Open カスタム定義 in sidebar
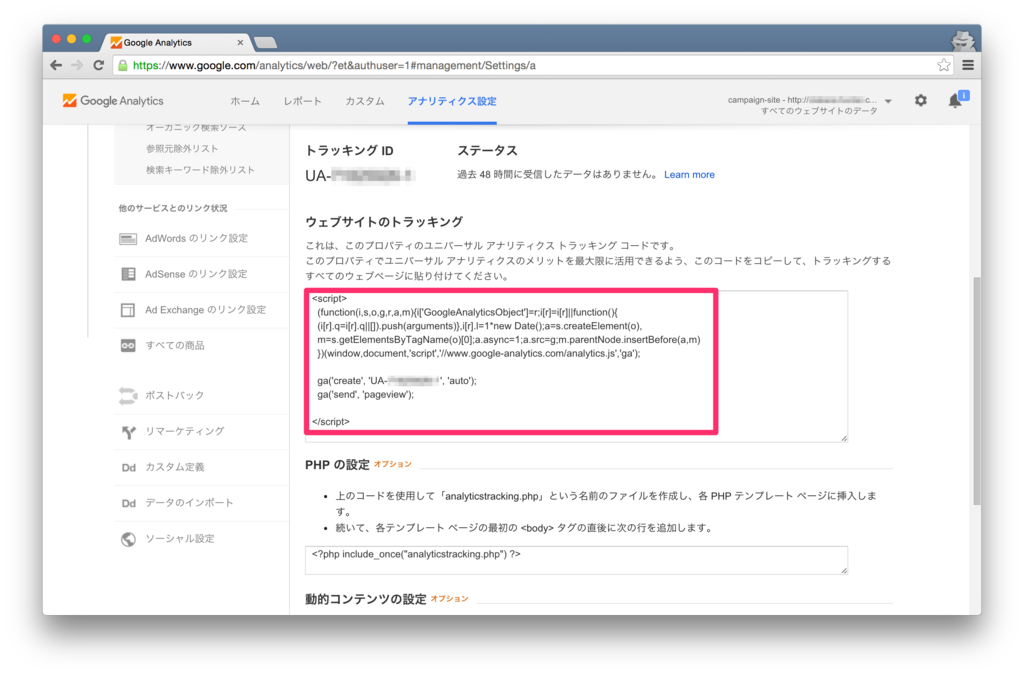1024x676 pixels. [x=174, y=468]
